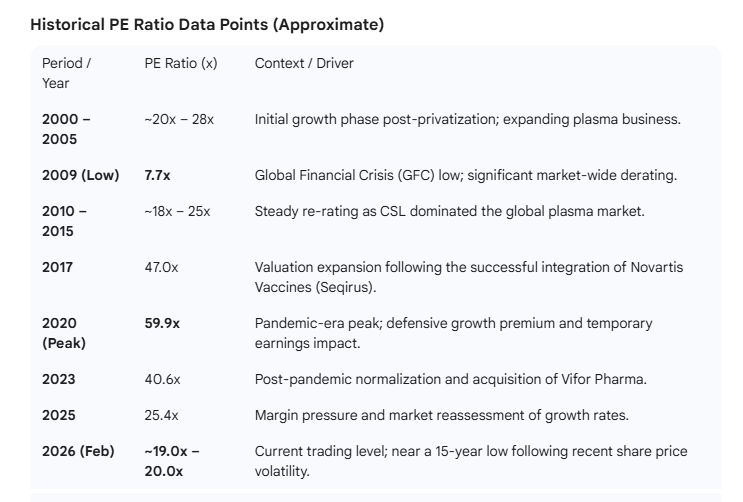Select the bold '7.7x' PE ratio

(x=158, y=175)
